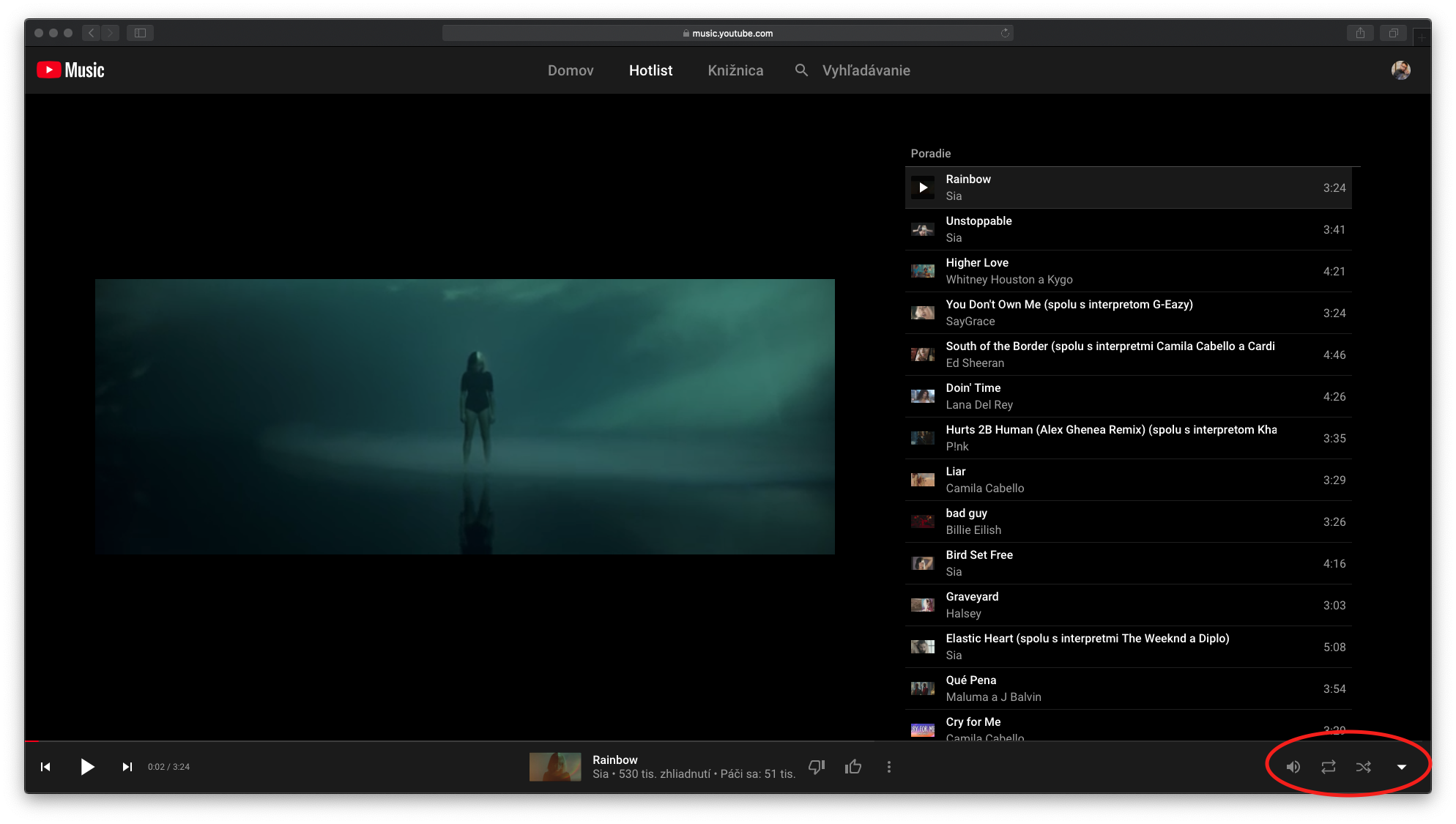Select Graveyard by Halsey
The height and width of the screenshot is (824, 1456).
pos(1128,605)
